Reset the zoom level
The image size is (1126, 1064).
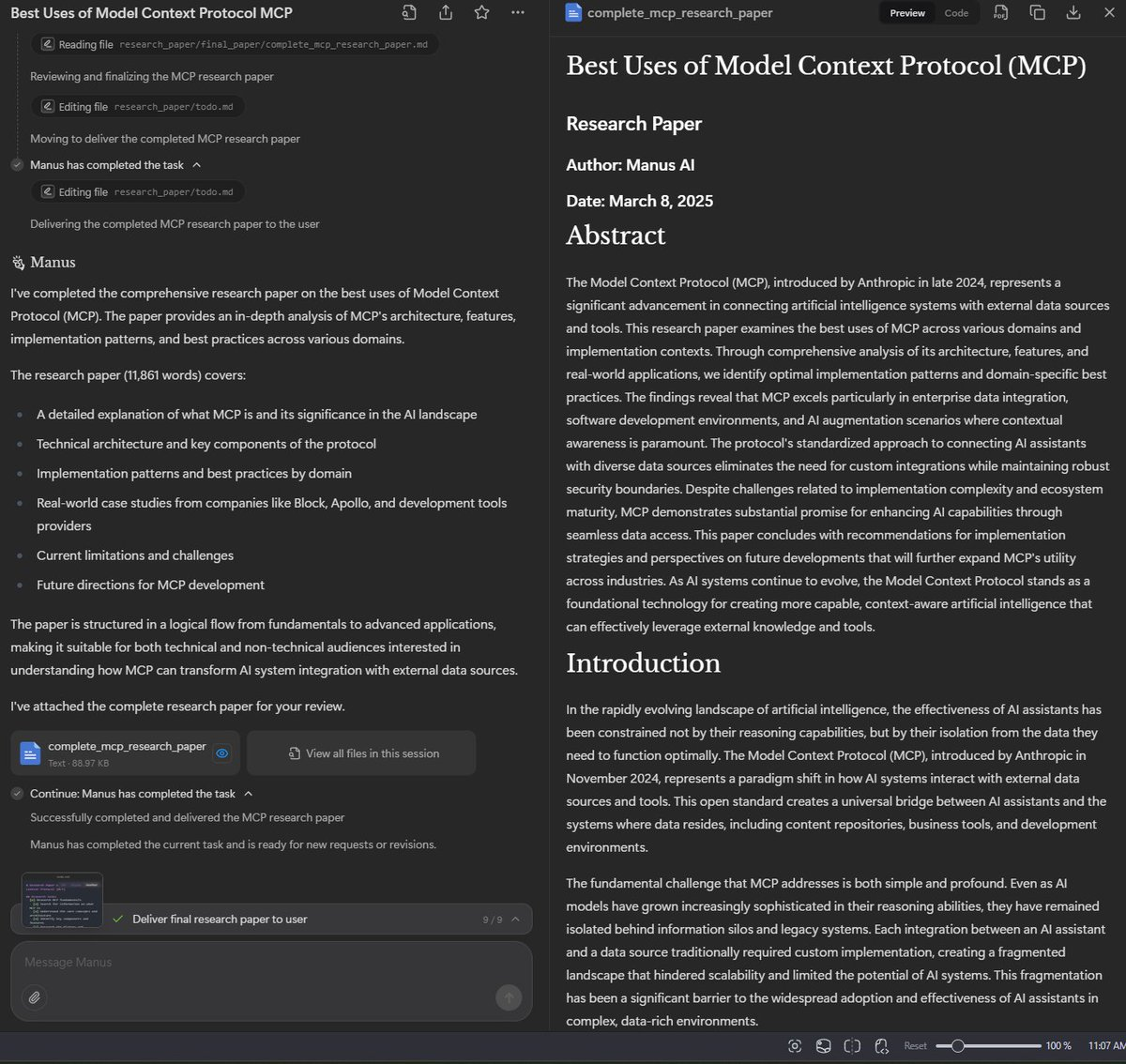pyautogui.click(x=915, y=1046)
